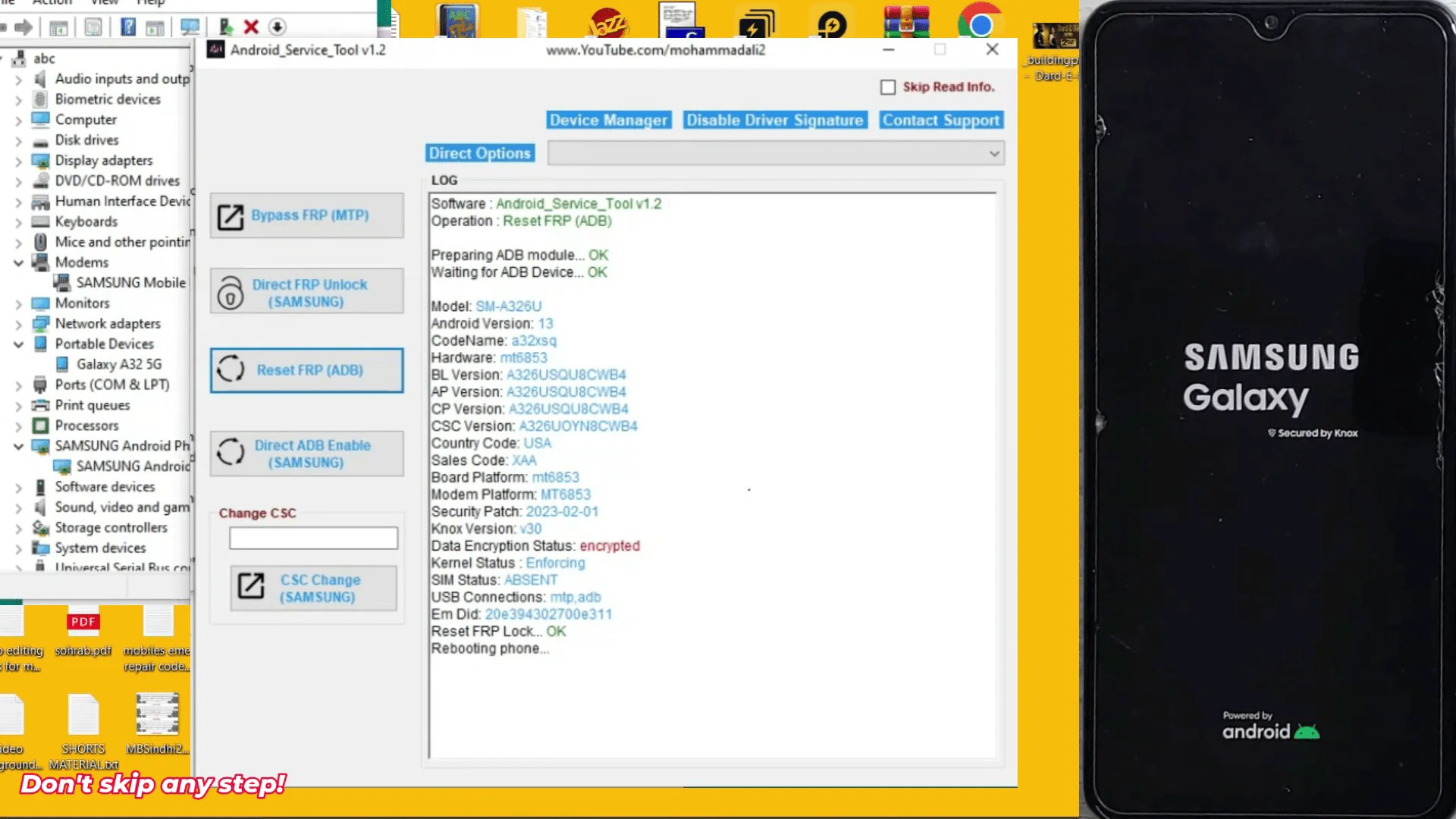The width and height of the screenshot is (1456, 819).
Task: Click the download arrow circle toolbar icon
Action: click(x=278, y=27)
